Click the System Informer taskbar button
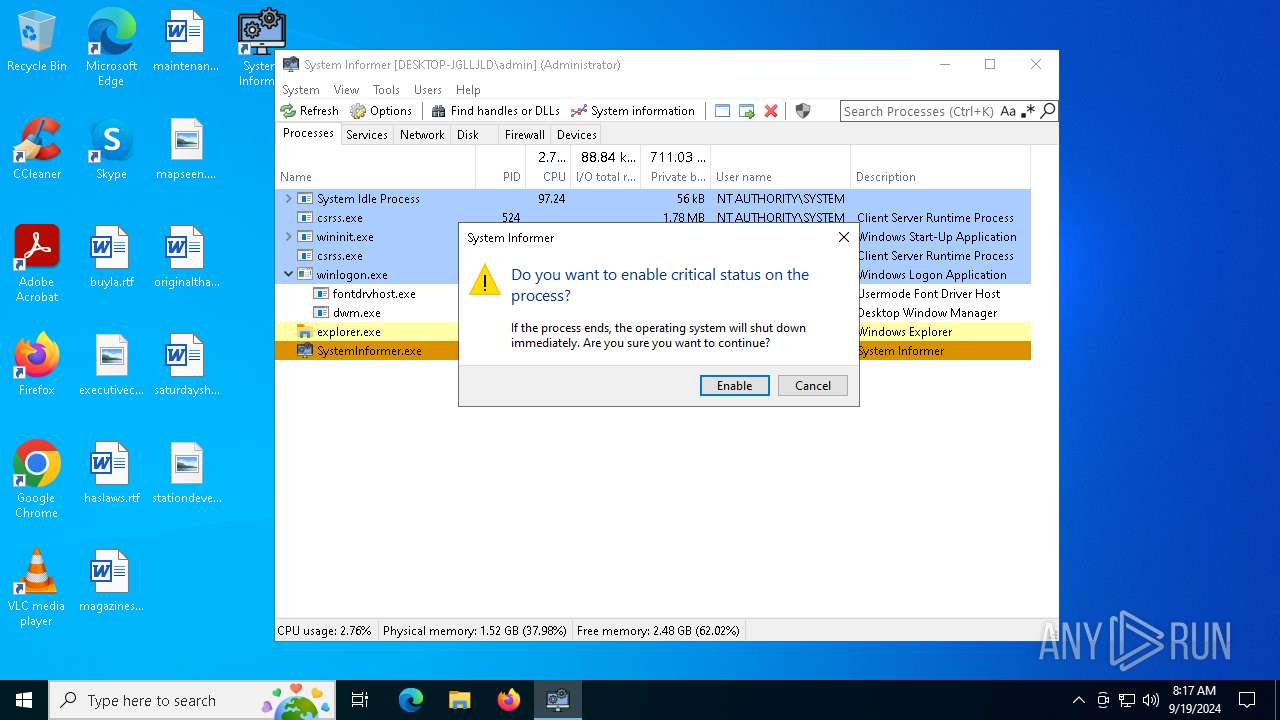The image size is (1280, 720). pyautogui.click(x=557, y=700)
